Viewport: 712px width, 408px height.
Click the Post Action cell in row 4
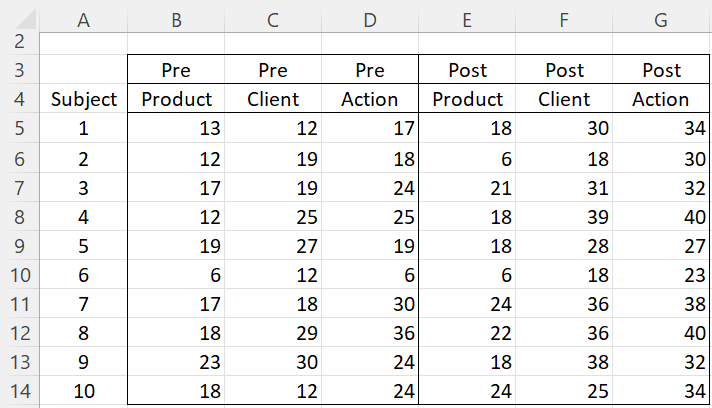661,100
